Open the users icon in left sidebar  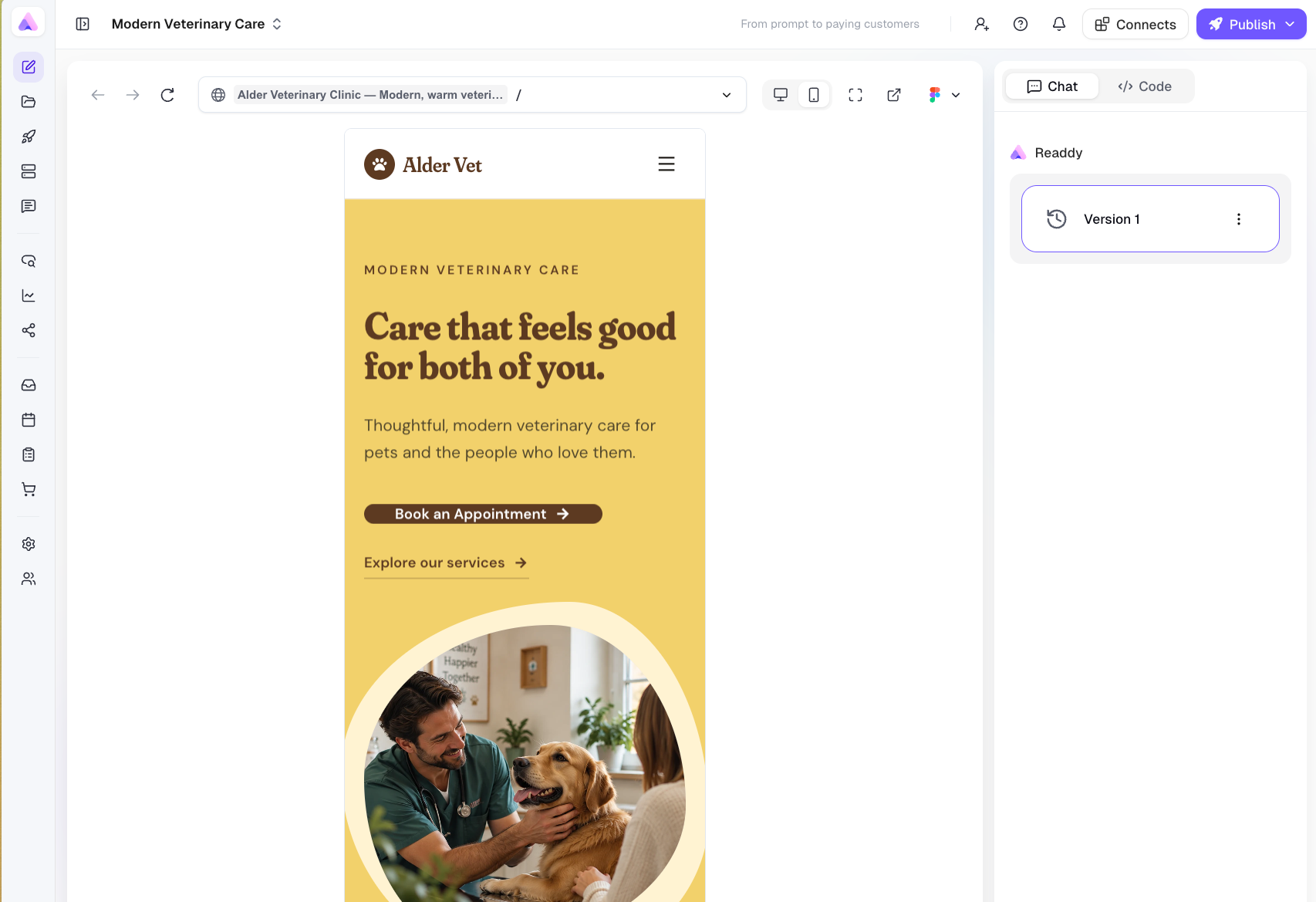click(29, 579)
